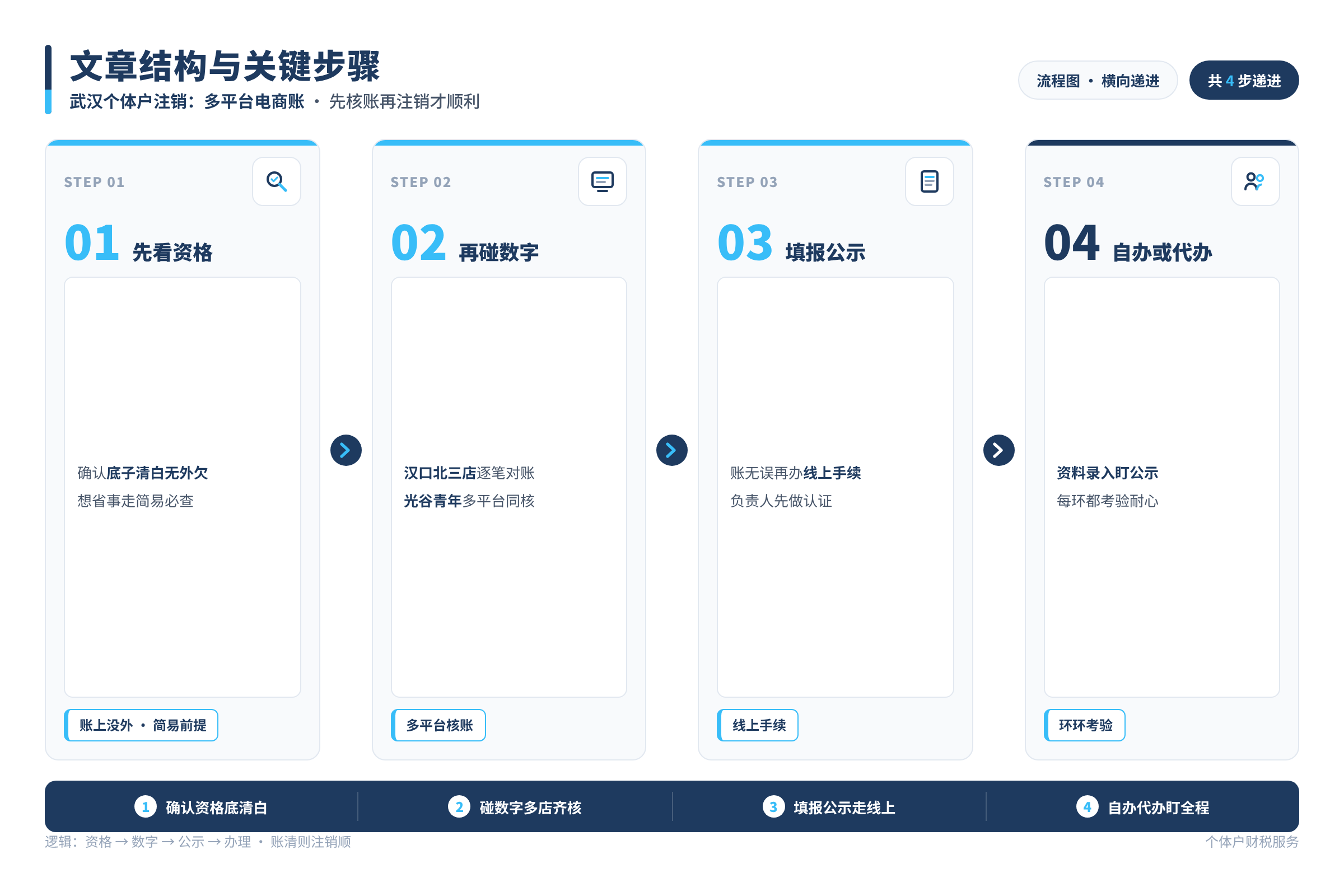Screen dimensions: 1344x896
Task: Click numbered circle 1 in the bottom bar
Action: (x=145, y=807)
